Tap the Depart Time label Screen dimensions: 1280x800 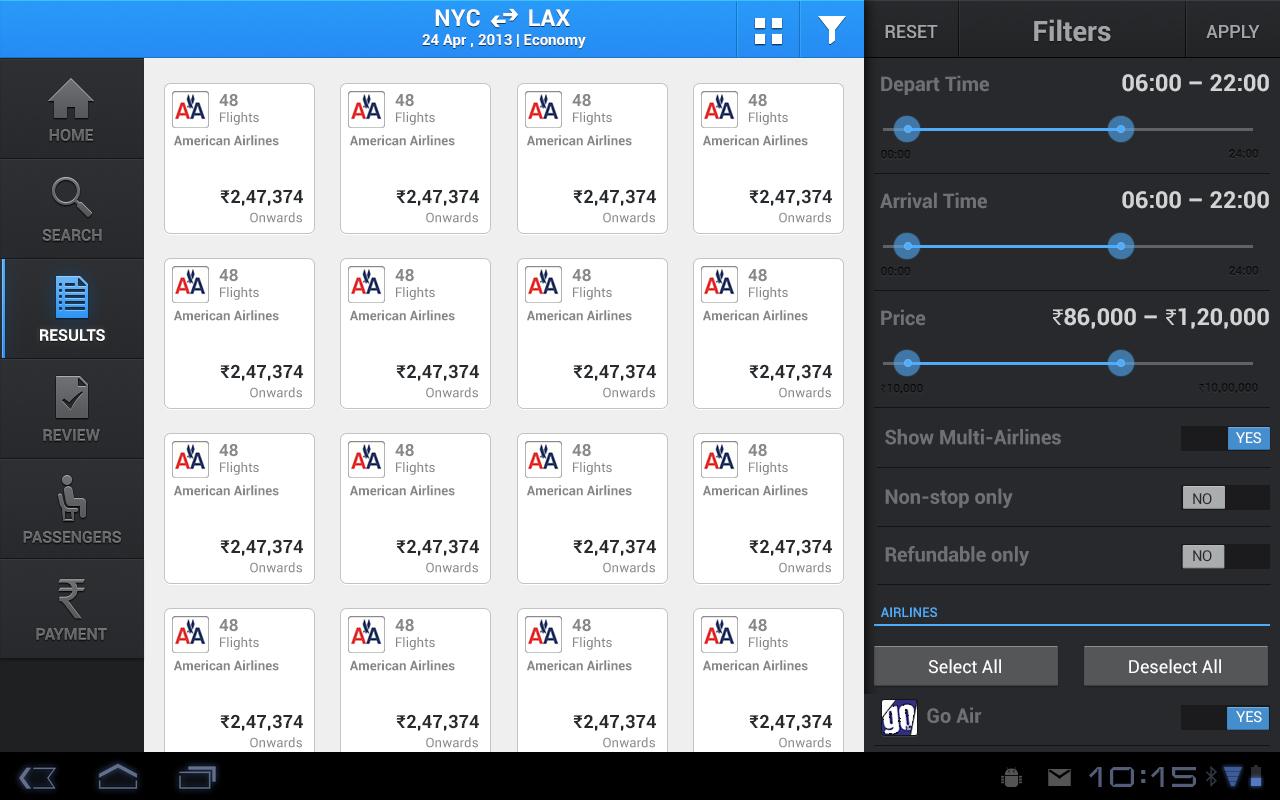pyautogui.click(x=934, y=85)
